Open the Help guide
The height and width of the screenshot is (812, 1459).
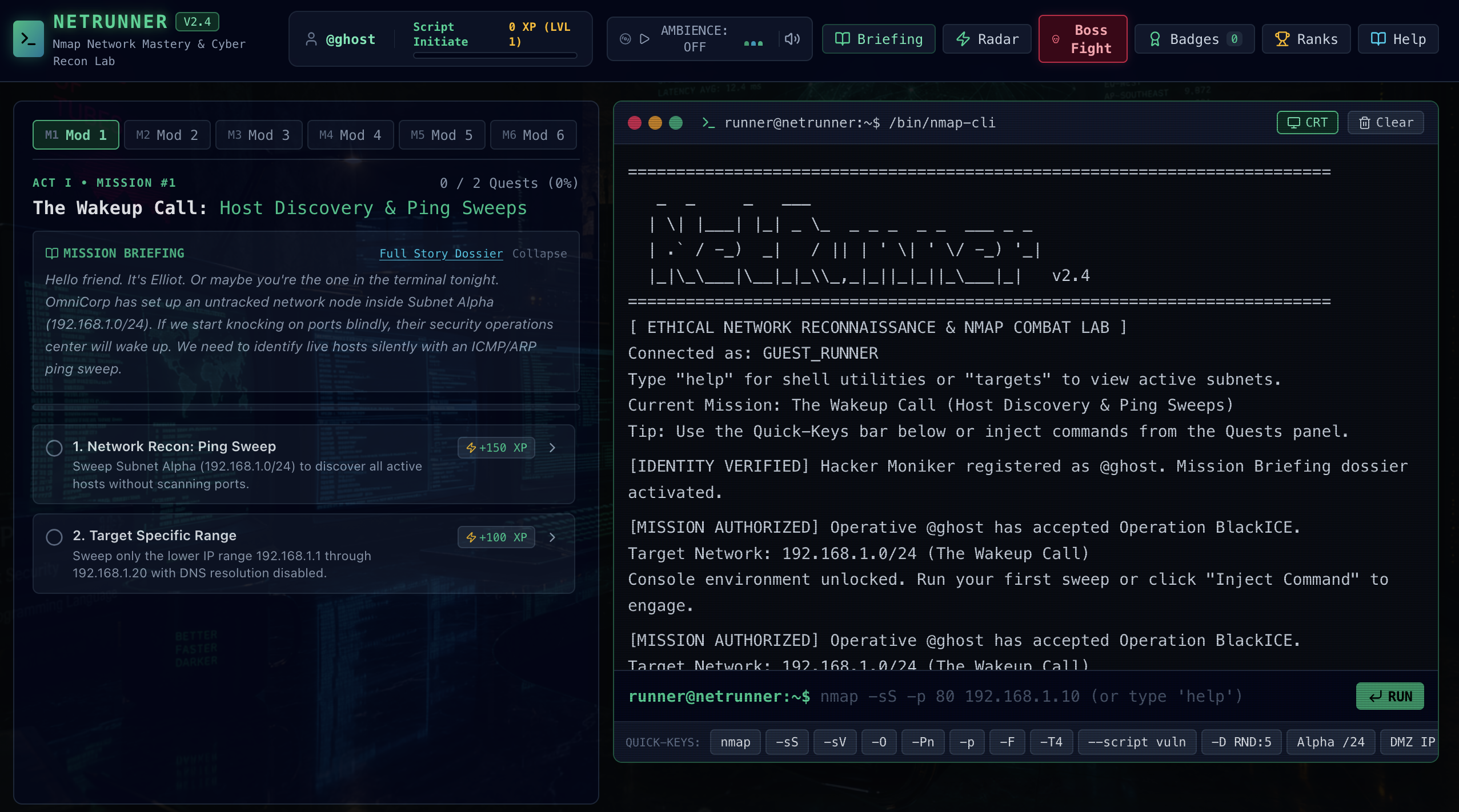(x=1398, y=39)
